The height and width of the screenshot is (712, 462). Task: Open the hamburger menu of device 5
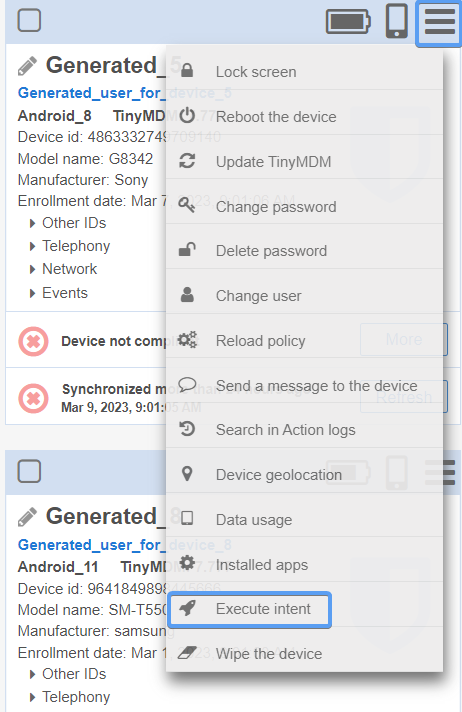pos(439,22)
